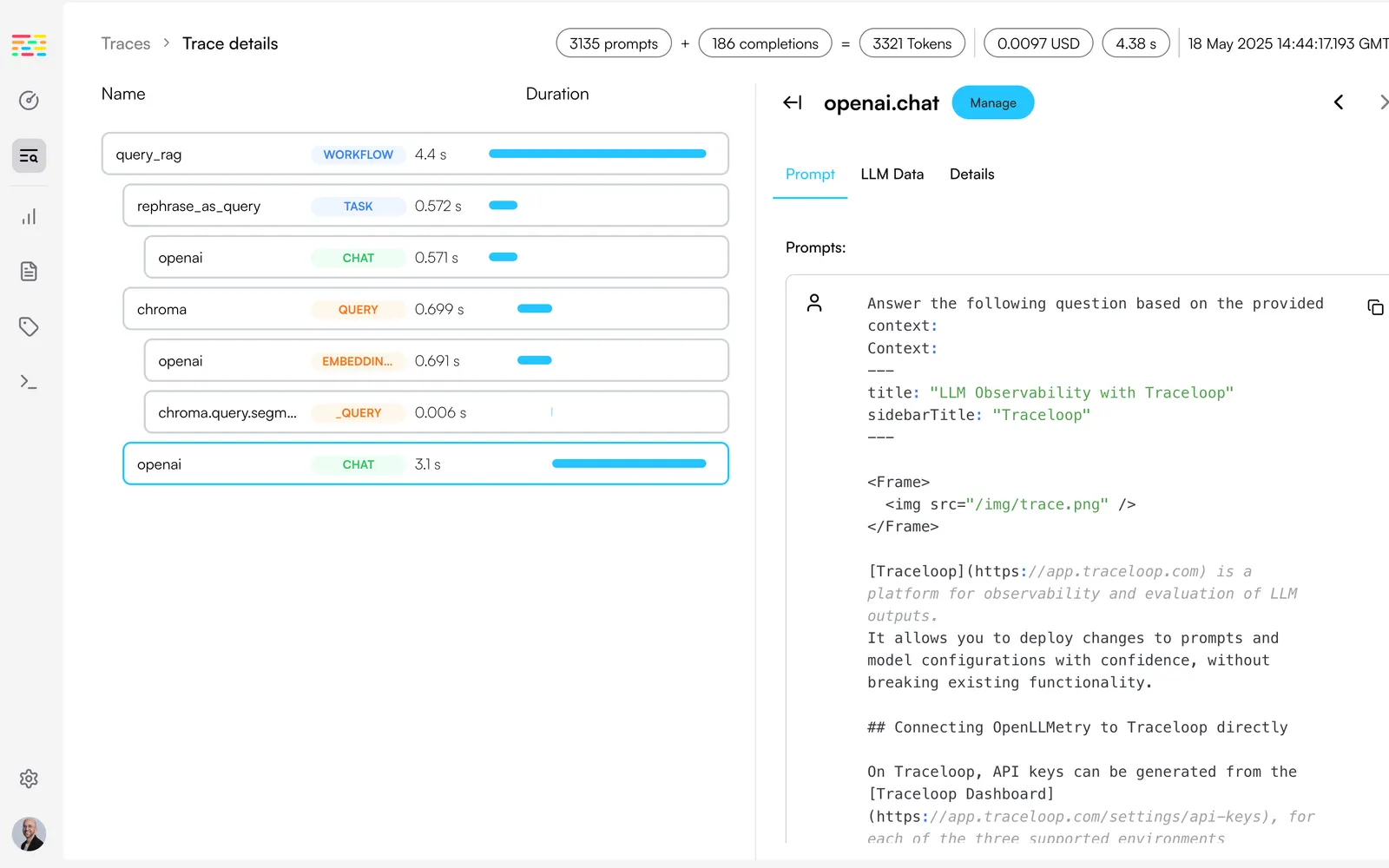Click the user role icon beside prompt
Viewport: 1389px width, 868px height.
coord(814,303)
